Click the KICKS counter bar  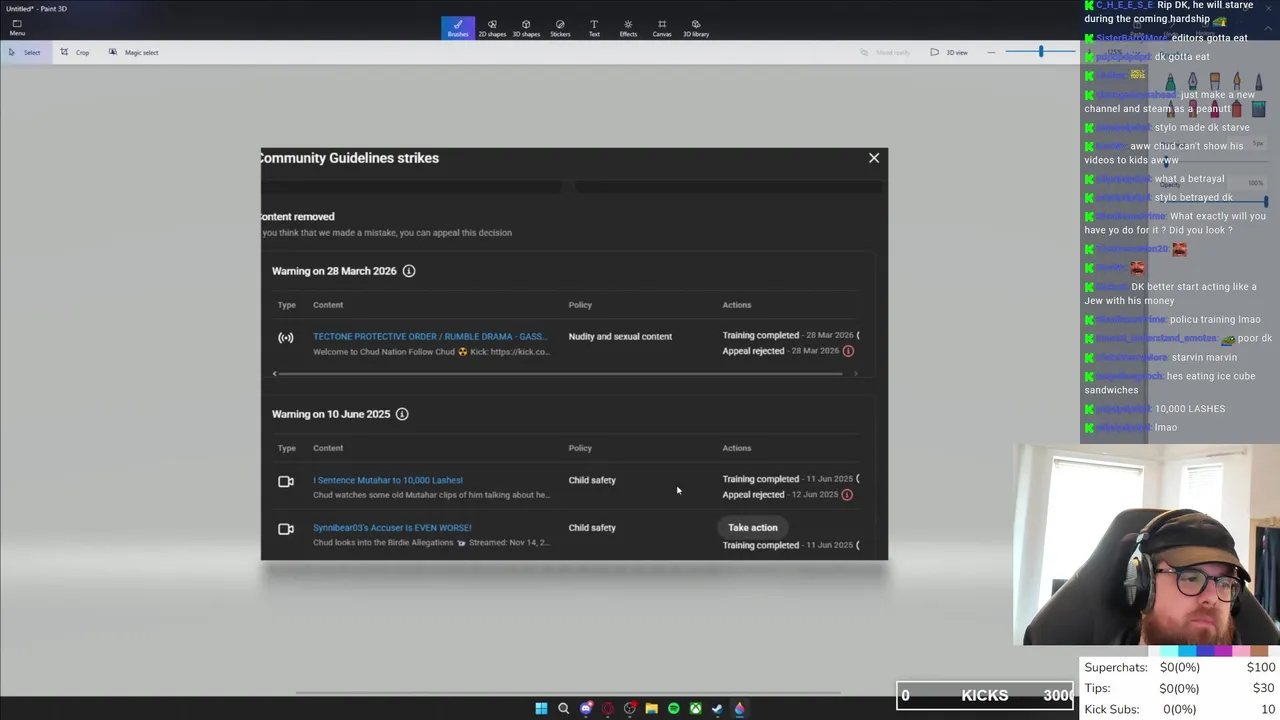(985, 695)
